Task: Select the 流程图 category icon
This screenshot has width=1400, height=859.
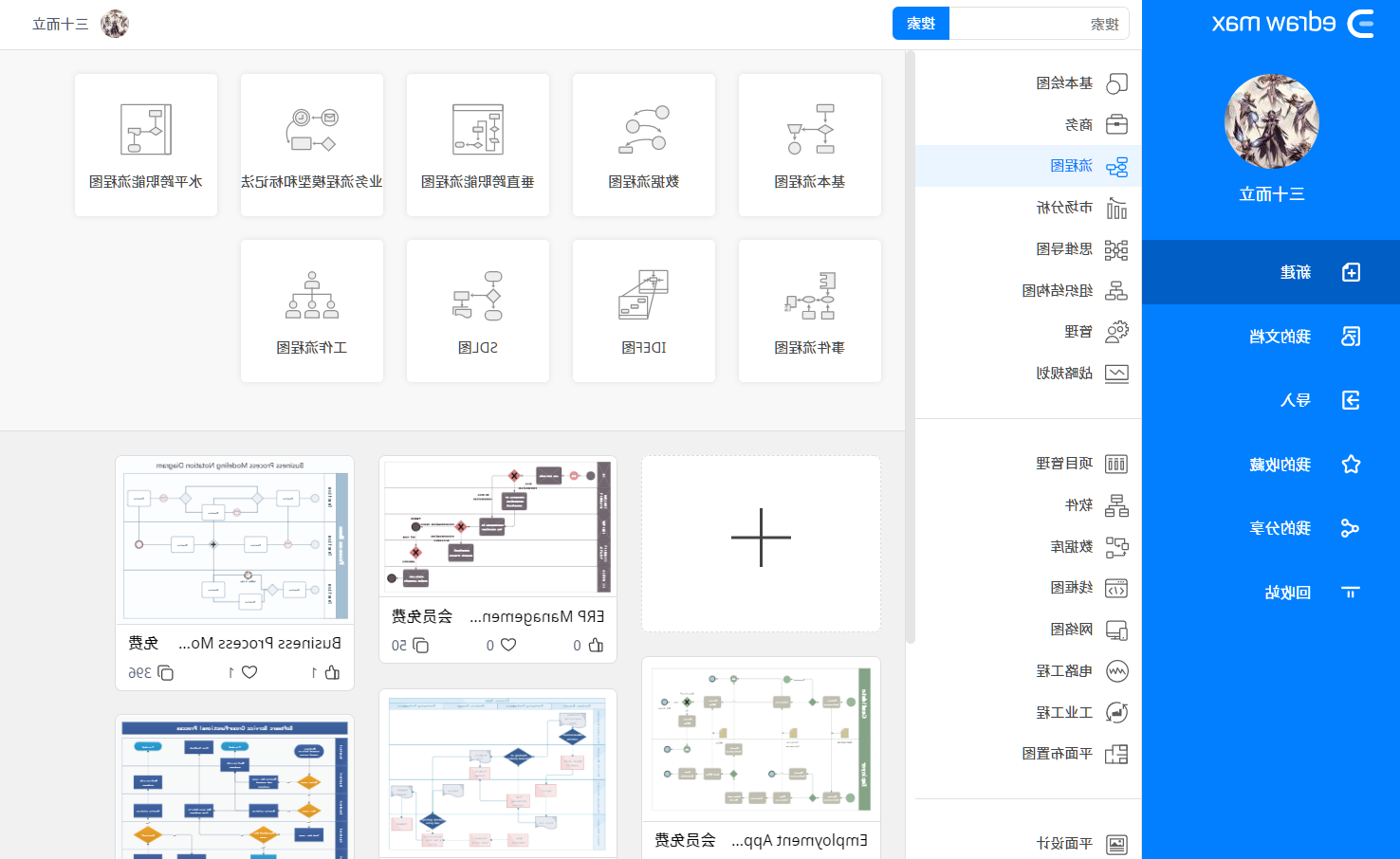Action: (x=1116, y=167)
